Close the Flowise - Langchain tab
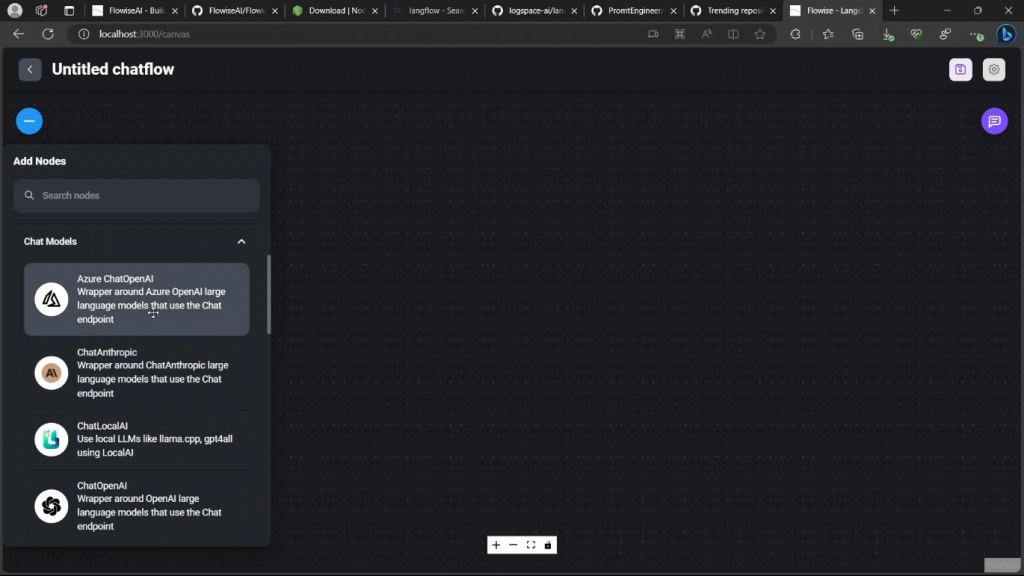1024x576 pixels. [872, 10]
